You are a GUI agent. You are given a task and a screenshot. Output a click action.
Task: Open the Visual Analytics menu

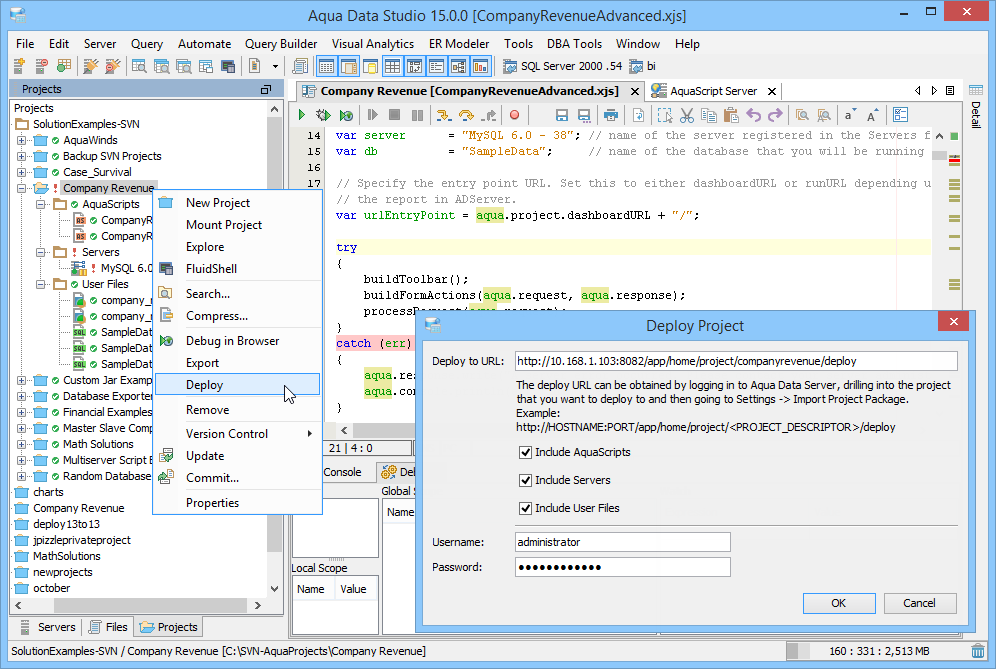[373, 44]
